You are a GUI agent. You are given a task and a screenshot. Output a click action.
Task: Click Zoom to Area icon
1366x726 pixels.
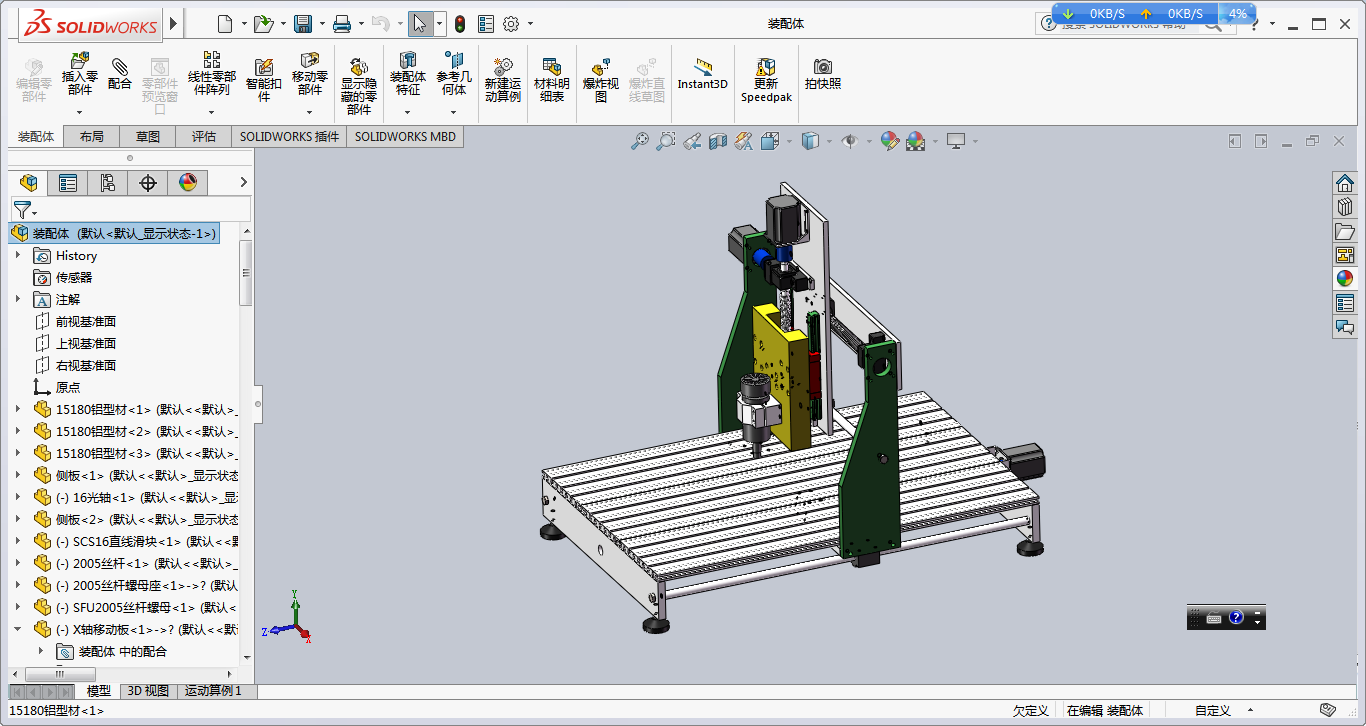click(x=665, y=142)
